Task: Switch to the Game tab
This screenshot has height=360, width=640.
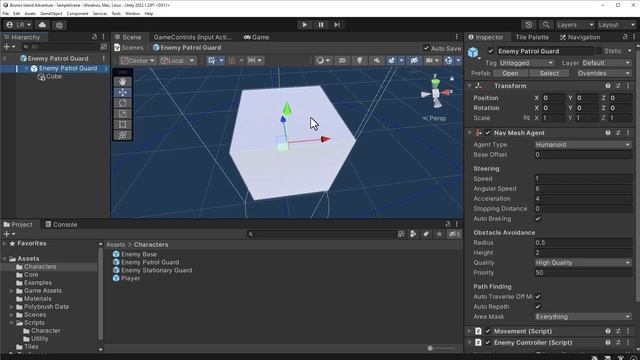Action: click(256, 37)
